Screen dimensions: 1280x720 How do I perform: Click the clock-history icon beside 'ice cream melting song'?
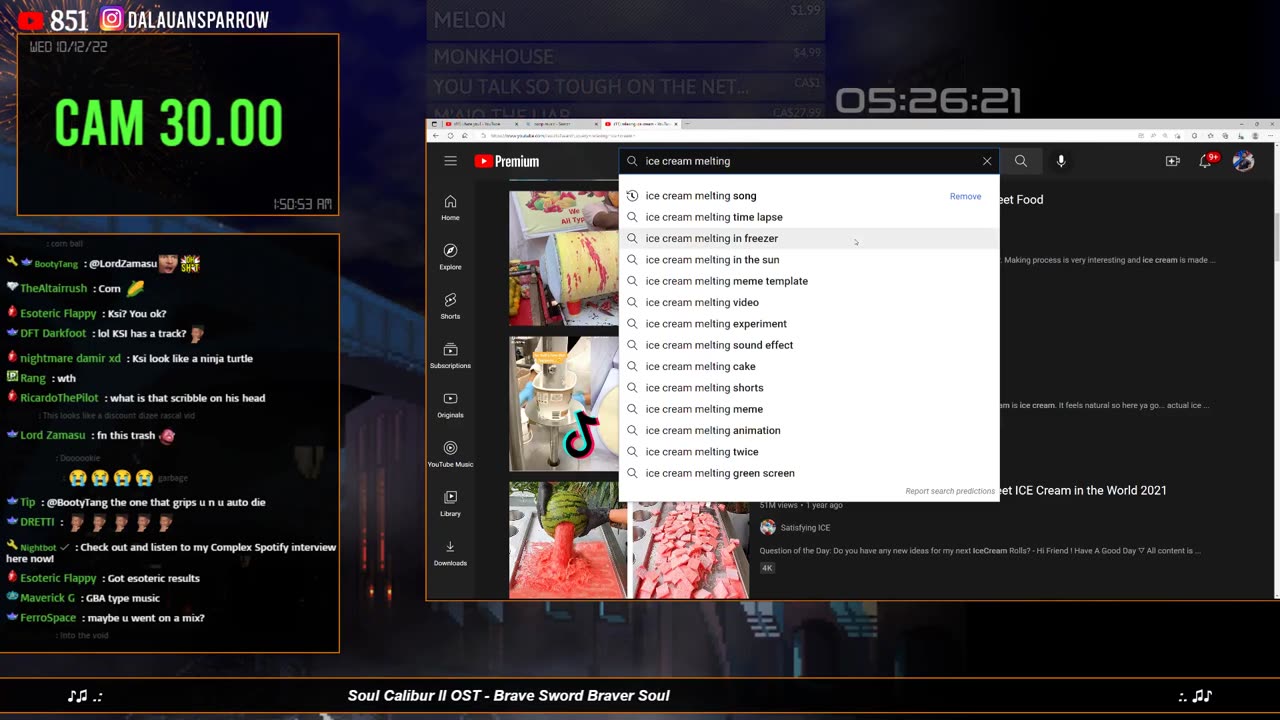[632, 196]
